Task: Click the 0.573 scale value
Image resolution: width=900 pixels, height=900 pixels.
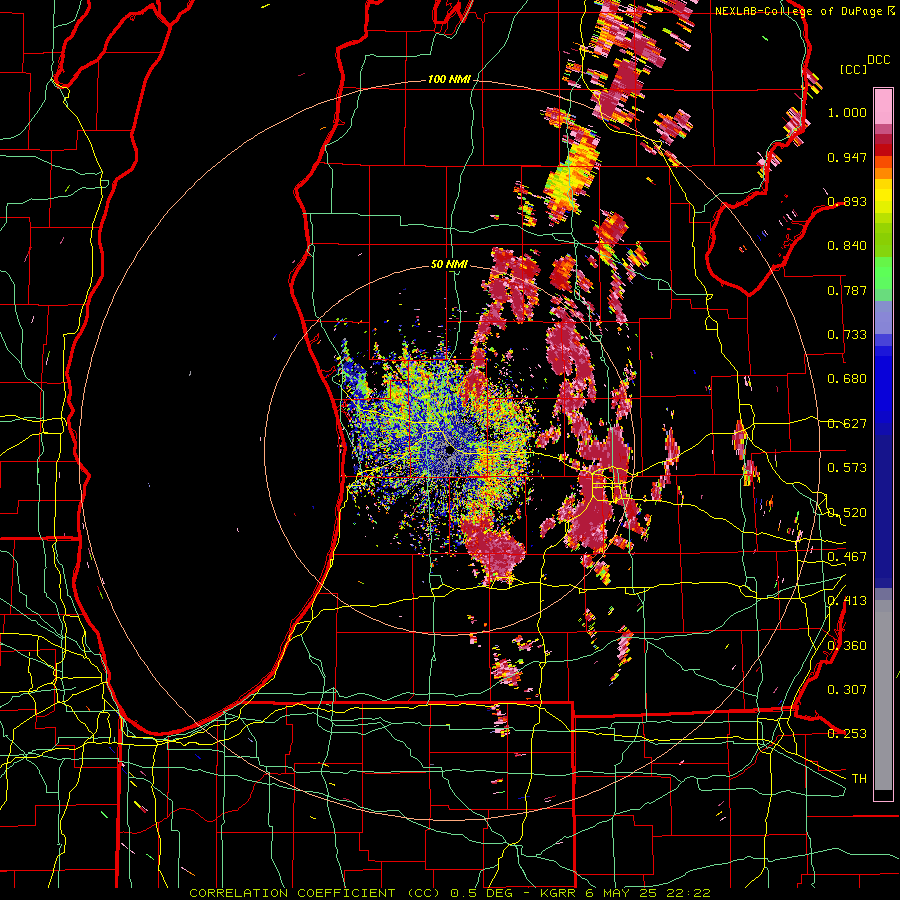Action: click(x=847, y=468)
